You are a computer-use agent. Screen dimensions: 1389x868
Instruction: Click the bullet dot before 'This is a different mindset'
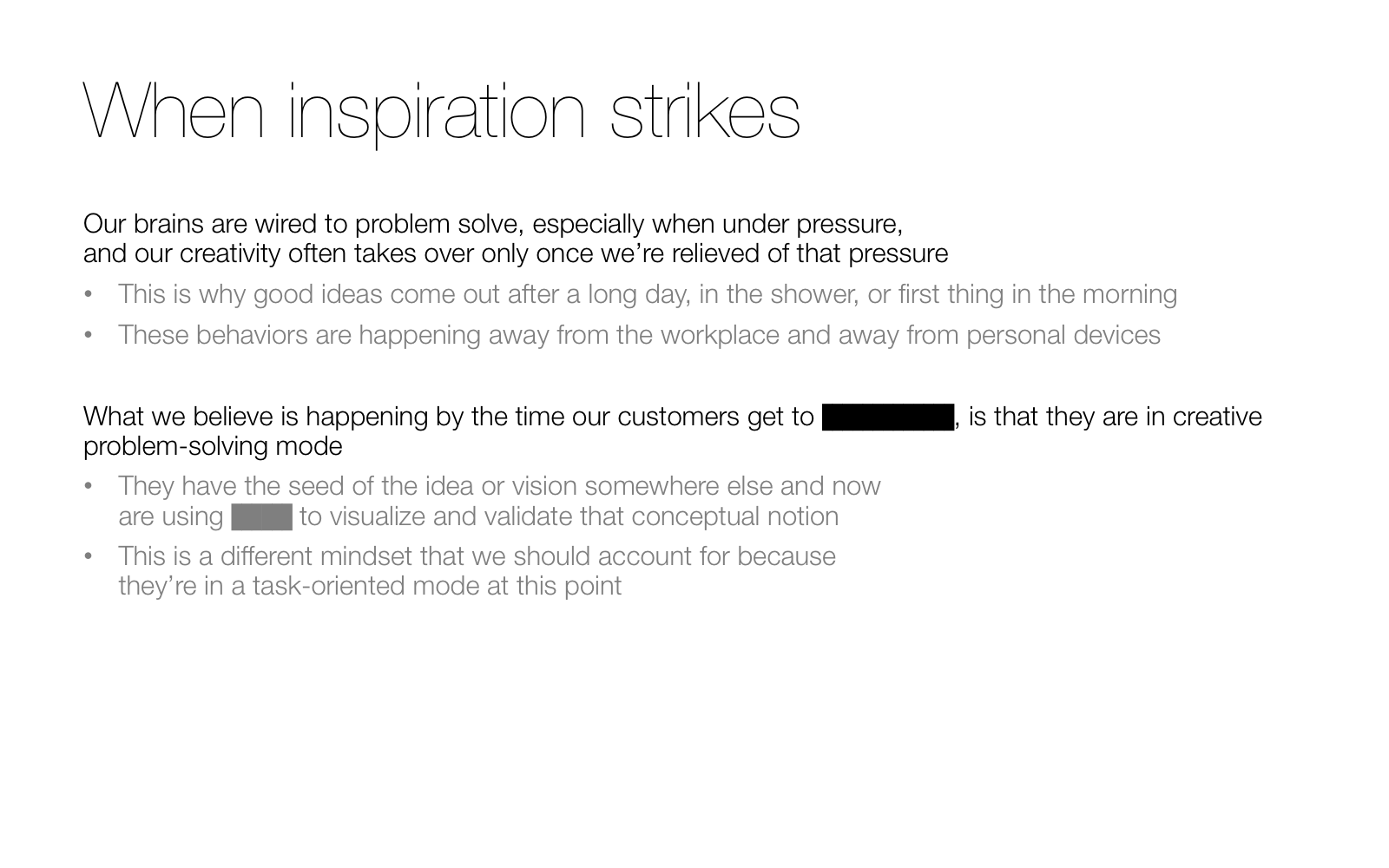tap(88, 557)
